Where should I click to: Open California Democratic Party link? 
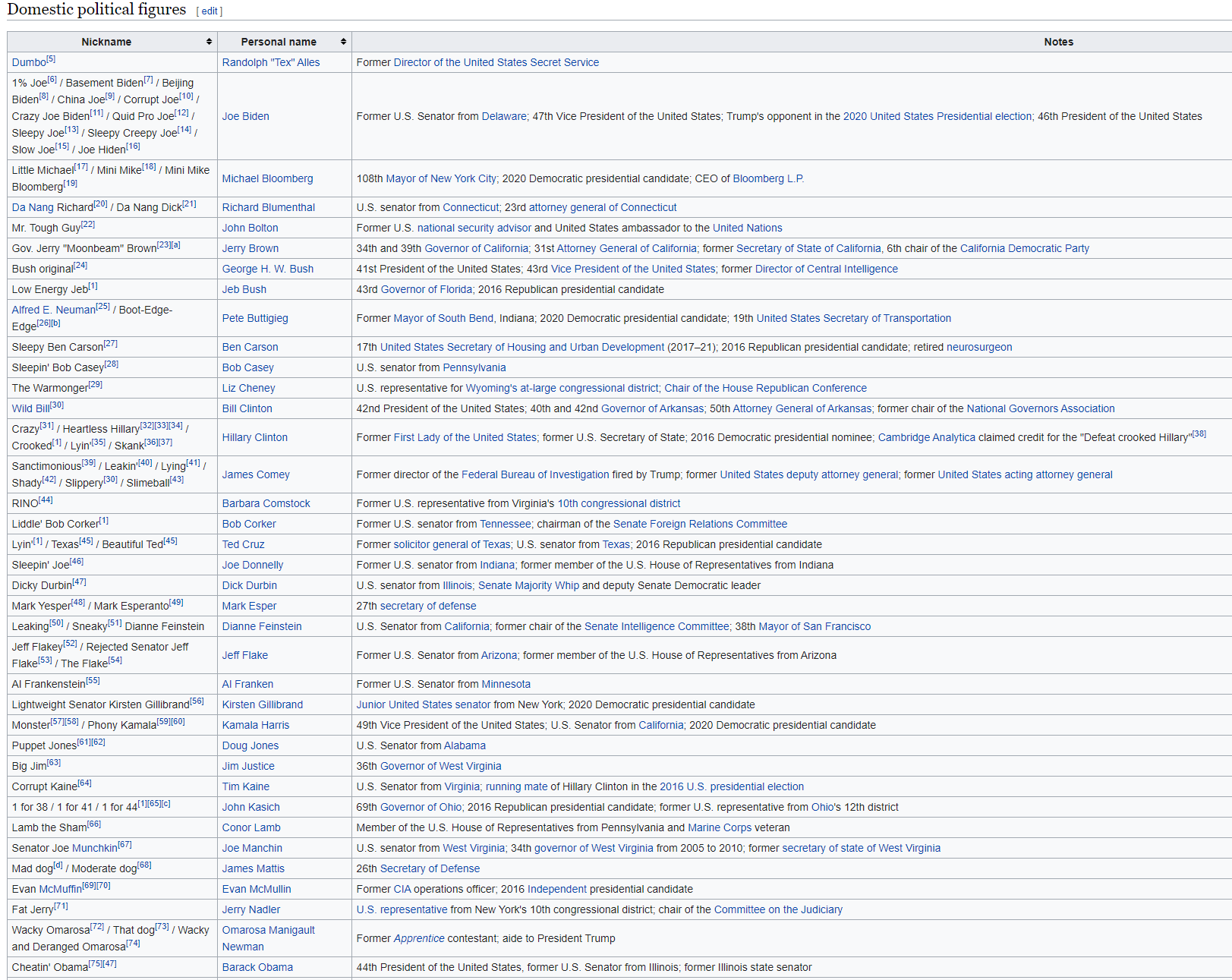click(x=1025, y=248)
